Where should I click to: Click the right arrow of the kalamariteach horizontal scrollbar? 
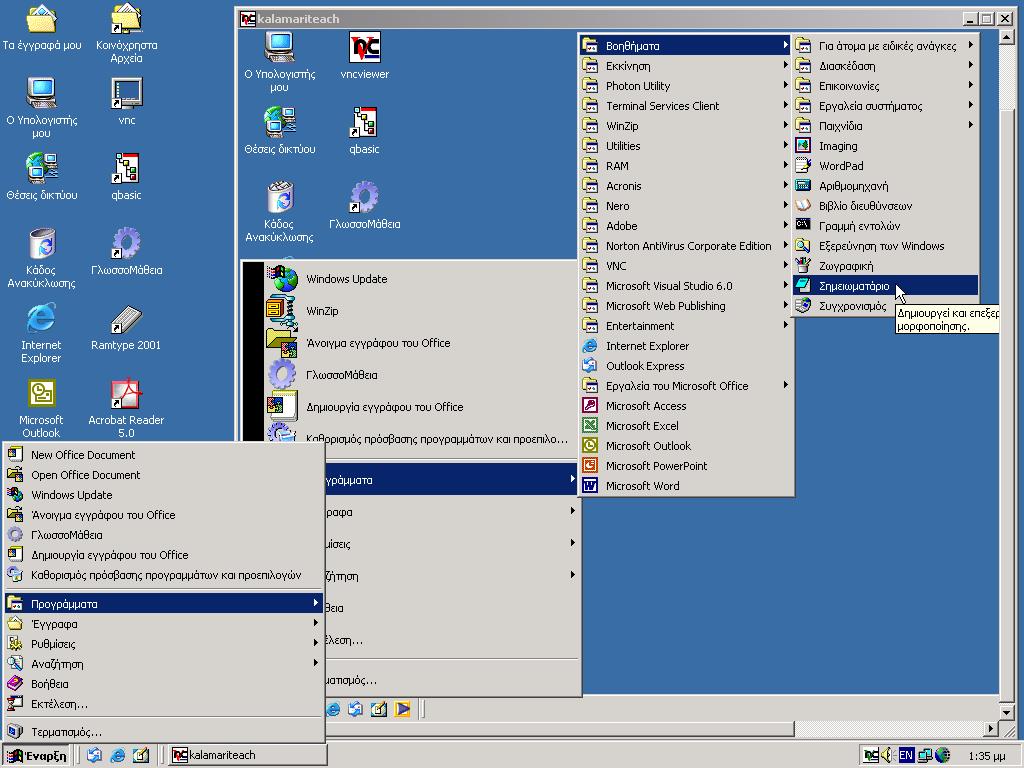(991, 728)
